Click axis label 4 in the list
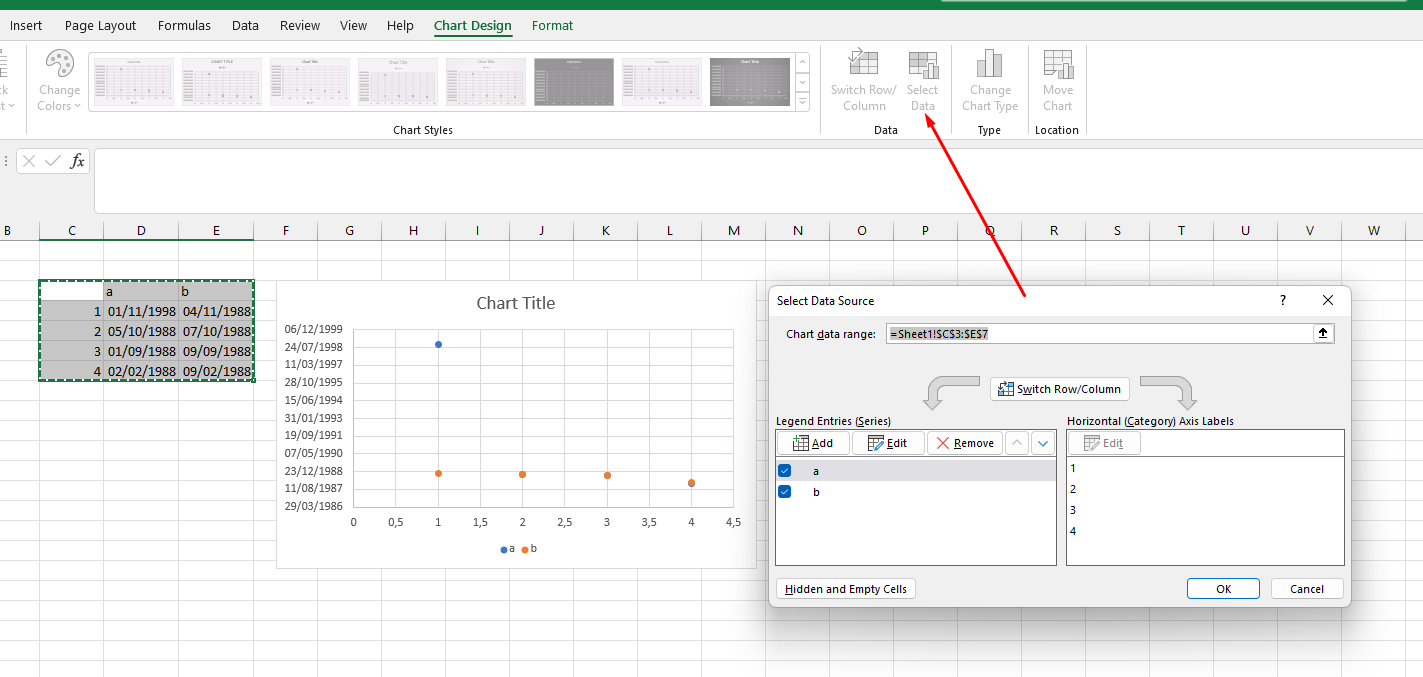The height and width of the screenshot is (677, 1423). point(1073,531)
